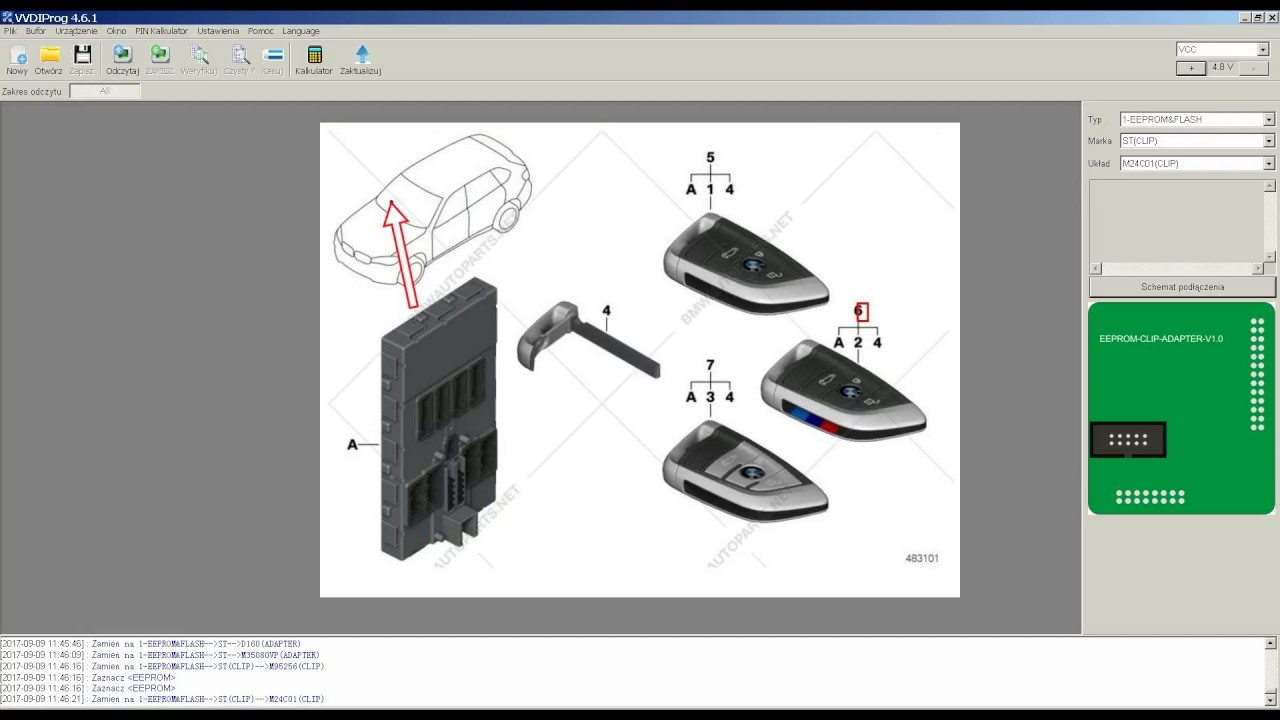Open the Okno menu
Screen dimensions: 1280x720
click(x=117, y=31)
